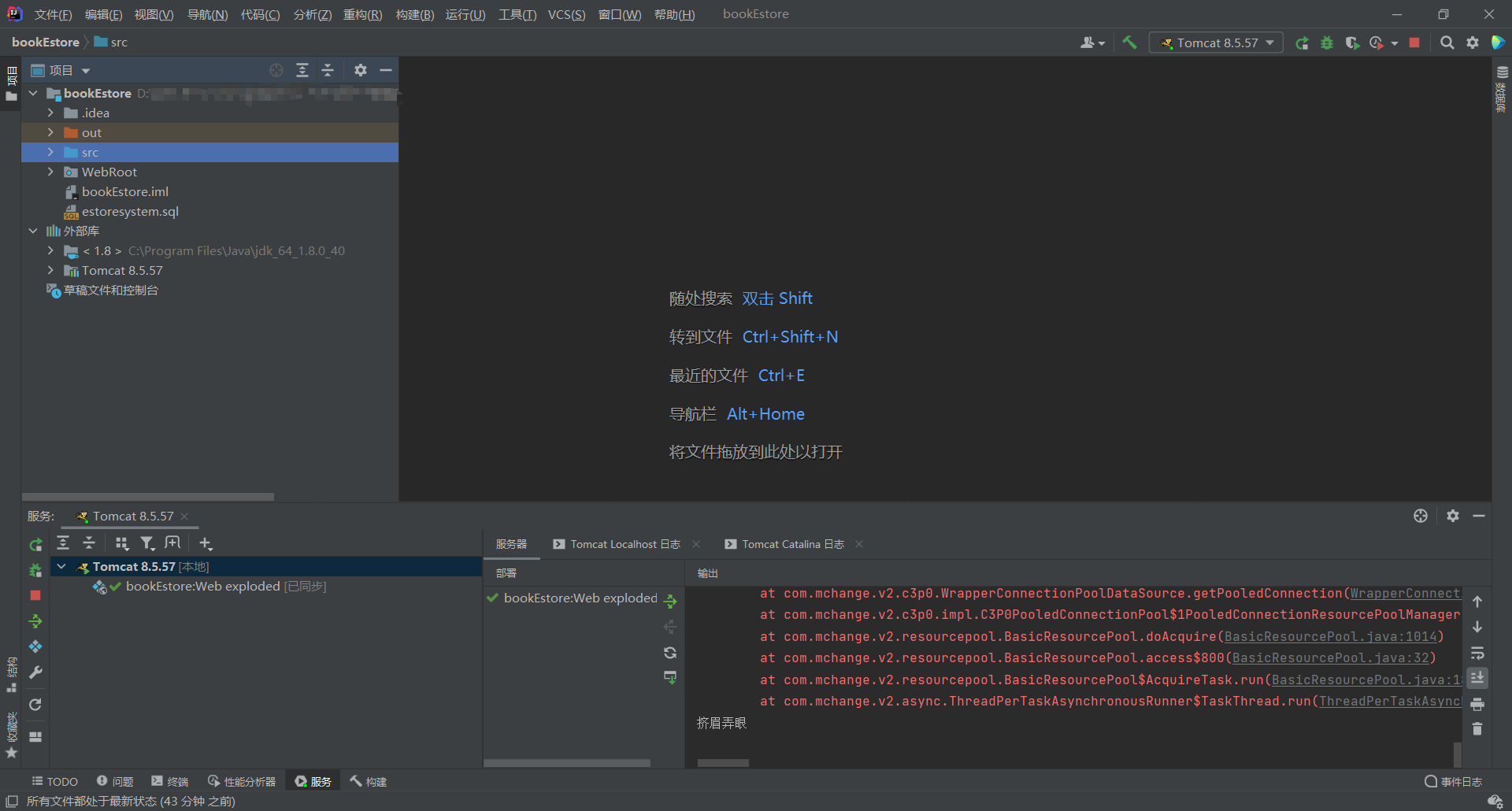Click Collapse All icon in Project panel
Viewport: 1512px width, 811px height.
328,70
